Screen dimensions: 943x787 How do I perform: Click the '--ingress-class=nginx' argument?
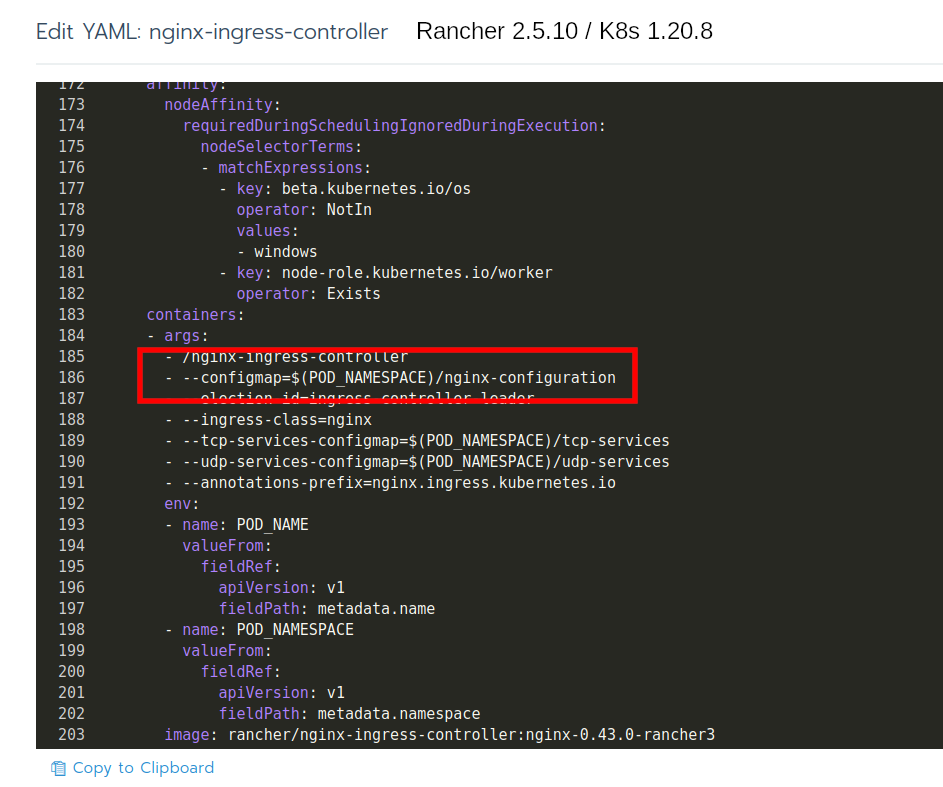pos(277,420)
